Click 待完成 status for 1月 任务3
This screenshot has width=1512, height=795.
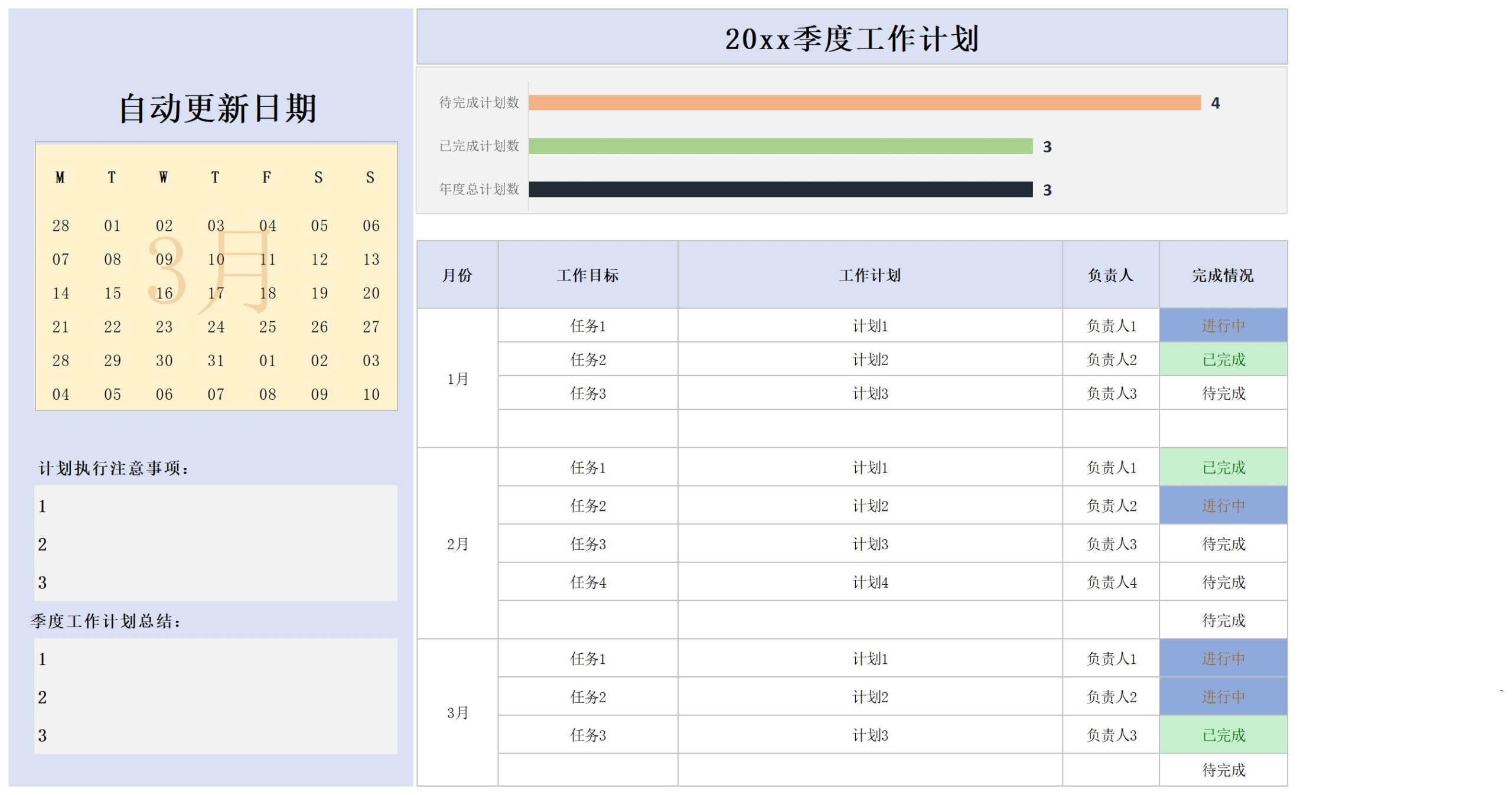[1223, 393]
